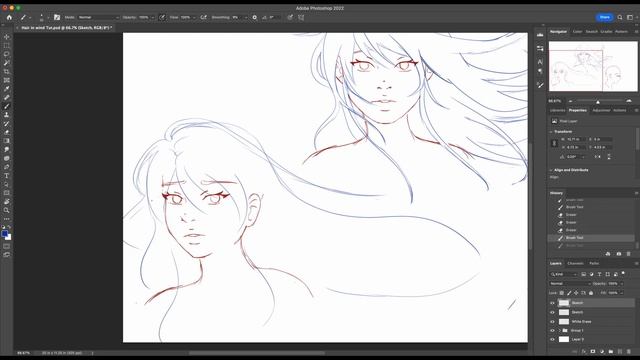This screenshot has width=640, height=360.
Task: Delete current state trash icon in History
Action: tap(629, 254)
